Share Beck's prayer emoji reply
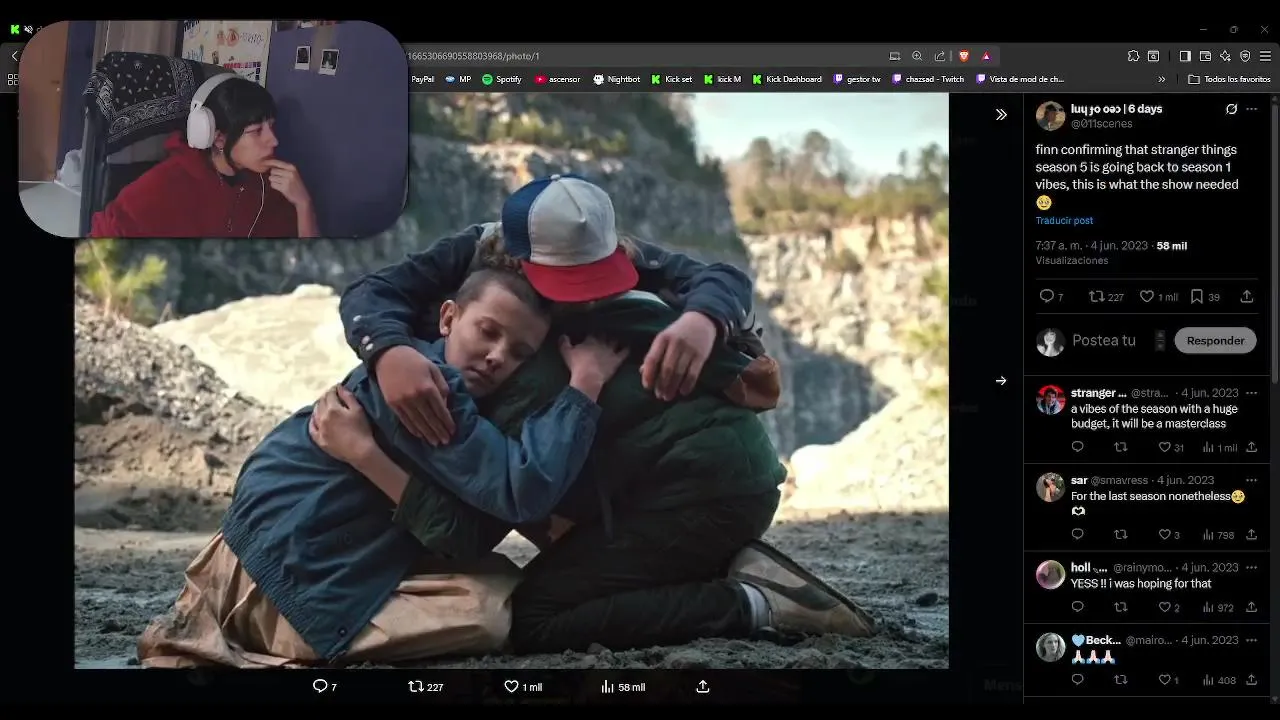This screenshot has width=1280, height=720. 1251,680
